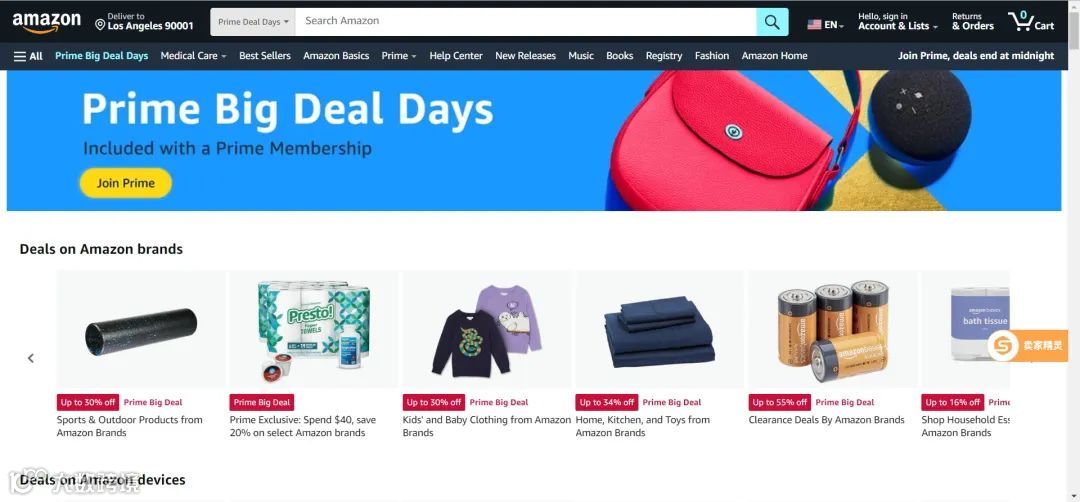1080x502 pixels.
Task: Open Best Sellers in navigation bar
Action: tap(264, 56)
